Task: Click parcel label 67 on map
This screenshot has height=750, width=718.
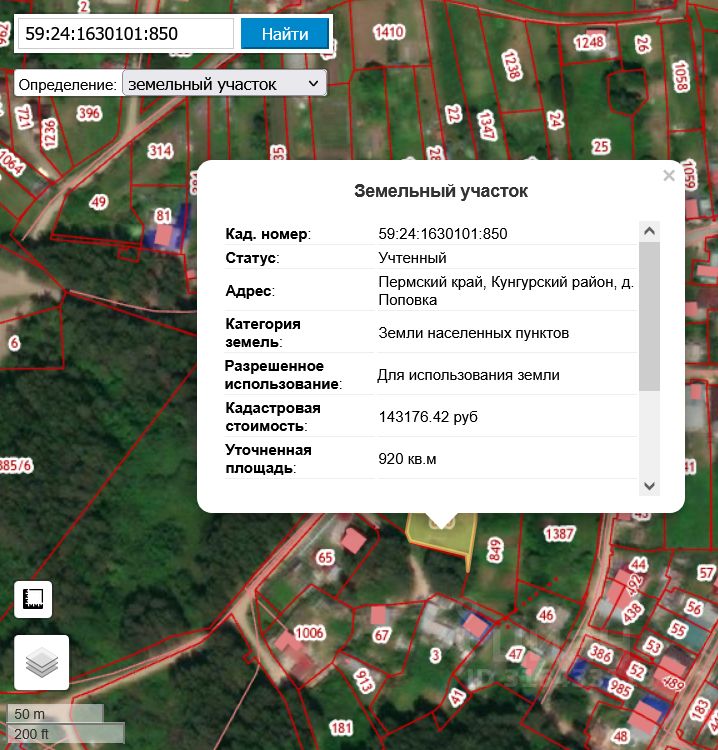Action: click(x=382, y=636)
